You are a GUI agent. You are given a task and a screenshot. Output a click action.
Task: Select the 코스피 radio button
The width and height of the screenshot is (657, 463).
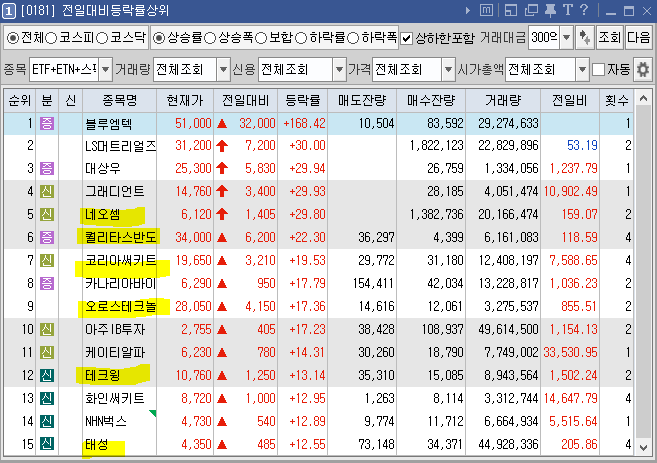(51, 39)
